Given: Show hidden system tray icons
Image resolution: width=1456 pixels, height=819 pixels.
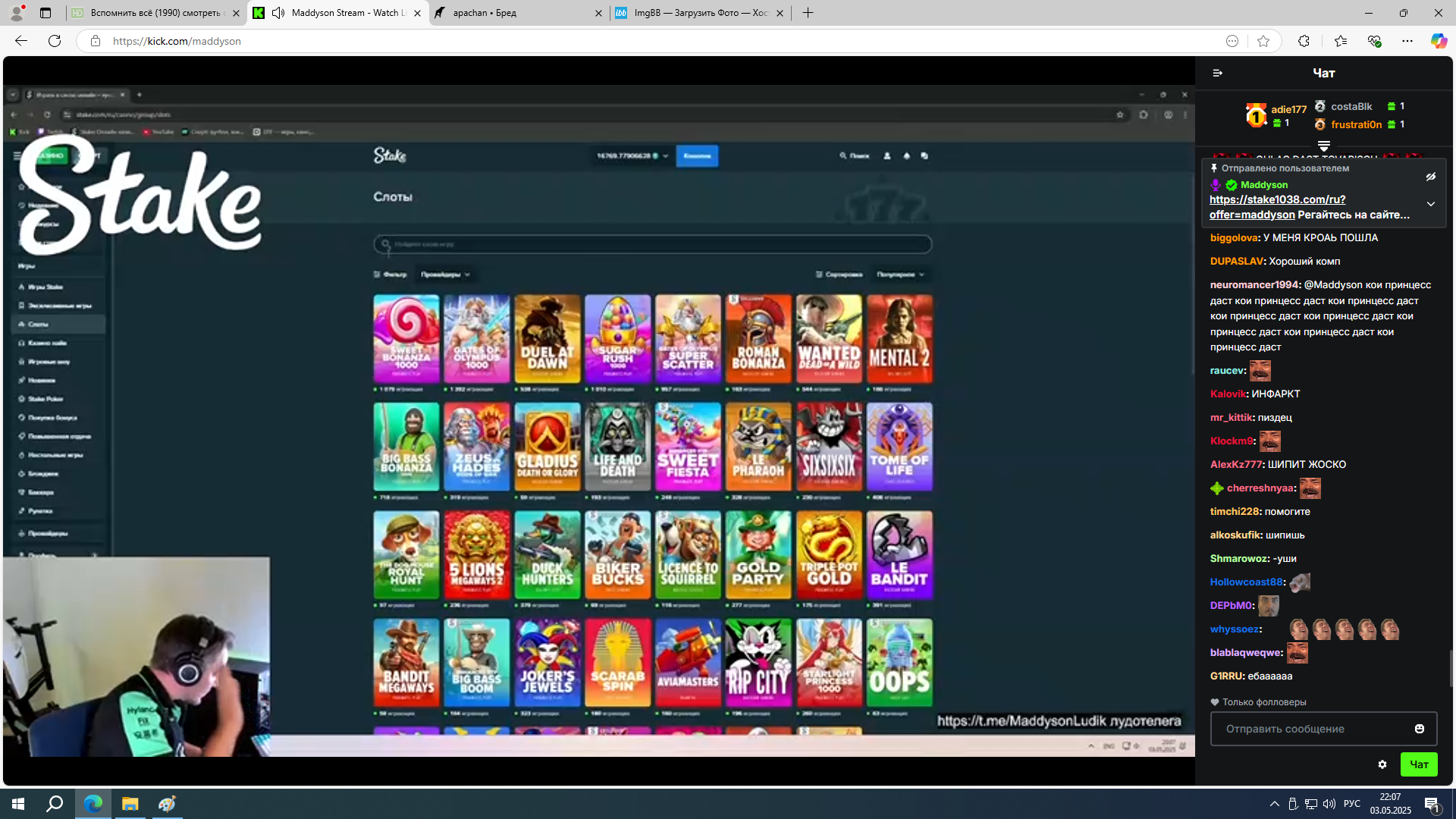Looking at the screenshot, I should tap(1274, 804).
